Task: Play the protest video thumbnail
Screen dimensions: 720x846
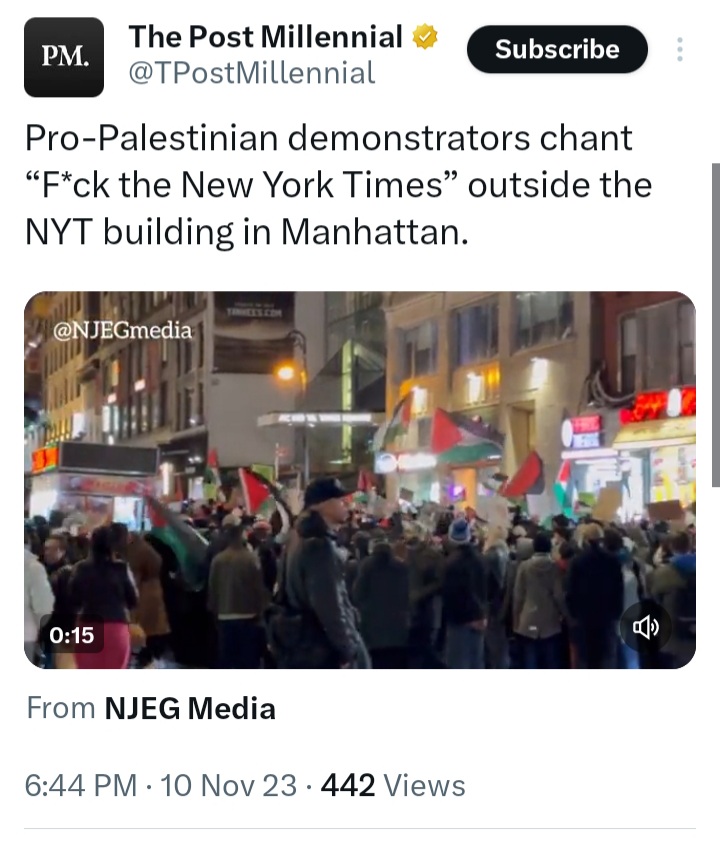Action: tap(360, 480)
